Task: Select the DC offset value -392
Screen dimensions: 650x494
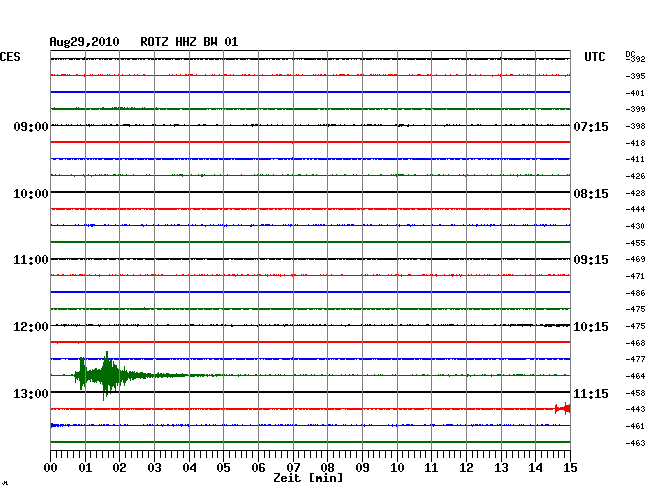Action: (635, 59)
